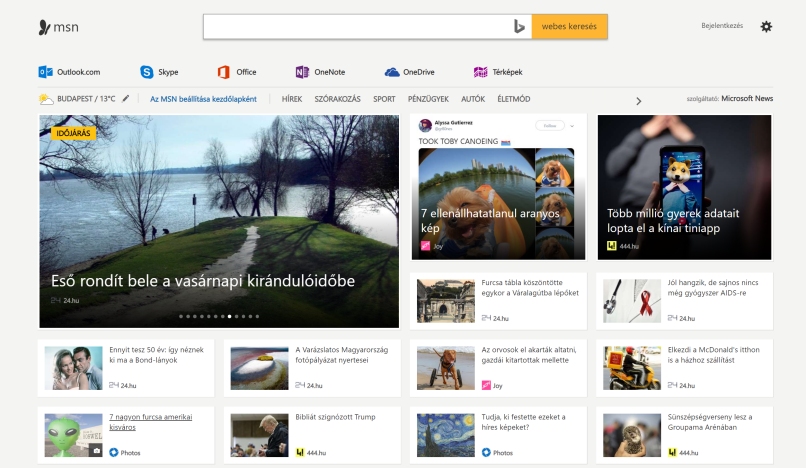The height and width of the screenshot is (468, 806).
Task: Click Joy source icon under orvosok article
Action: [486, 385]
